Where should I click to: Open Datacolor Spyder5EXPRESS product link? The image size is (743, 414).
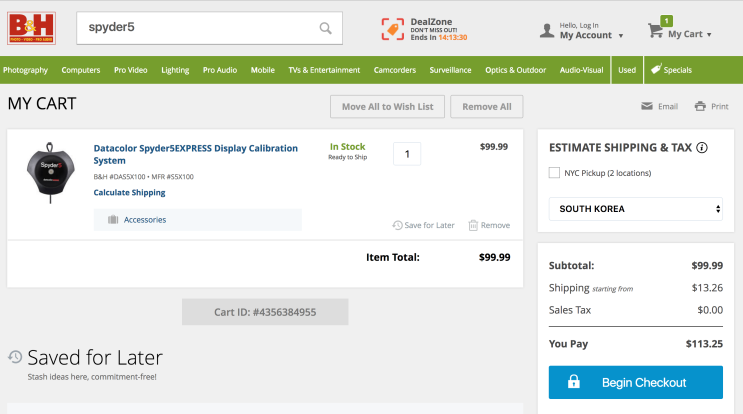click(196, 154)
